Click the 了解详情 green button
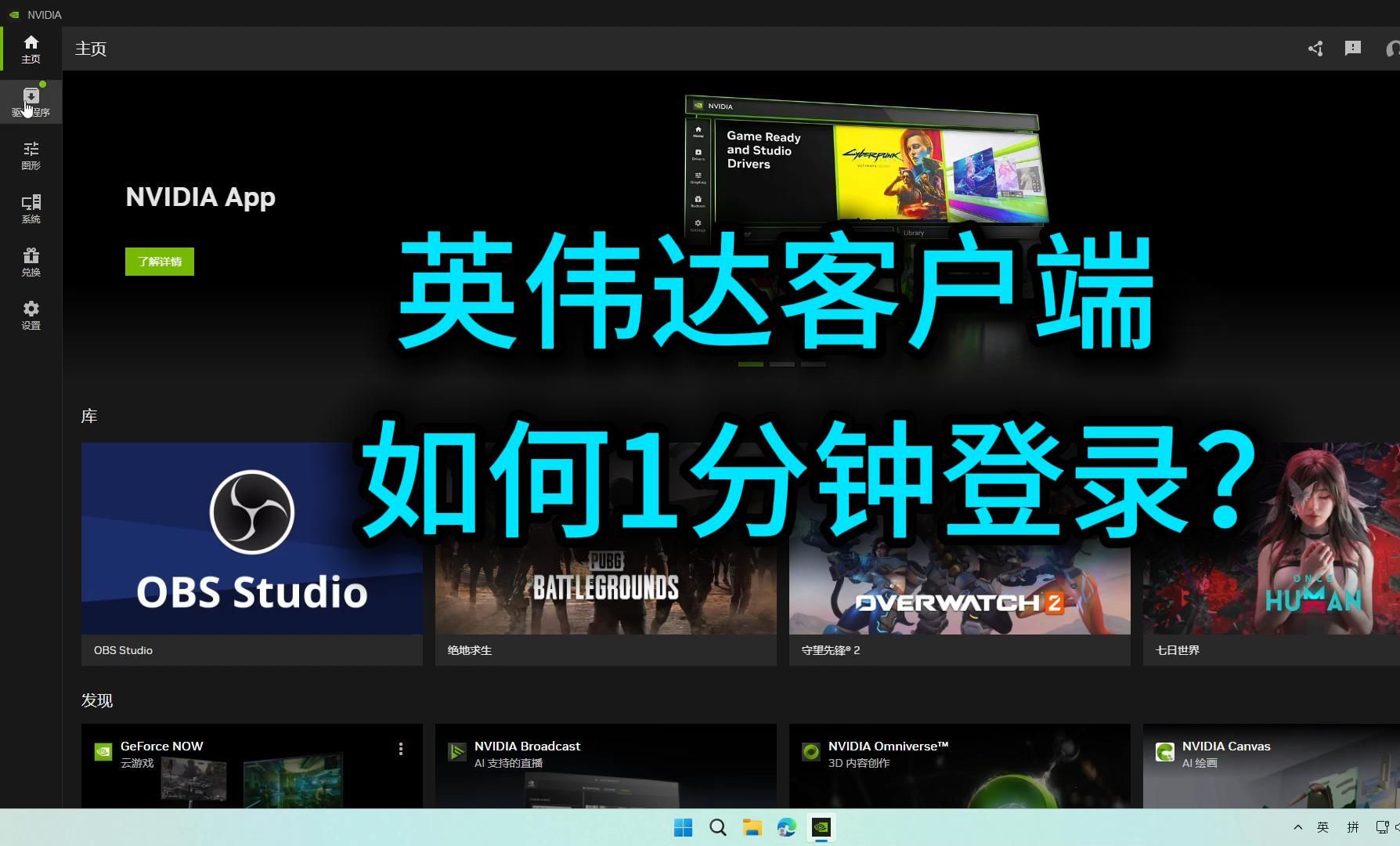Viewport: 1400px width, 846px height. click(160, 262)
